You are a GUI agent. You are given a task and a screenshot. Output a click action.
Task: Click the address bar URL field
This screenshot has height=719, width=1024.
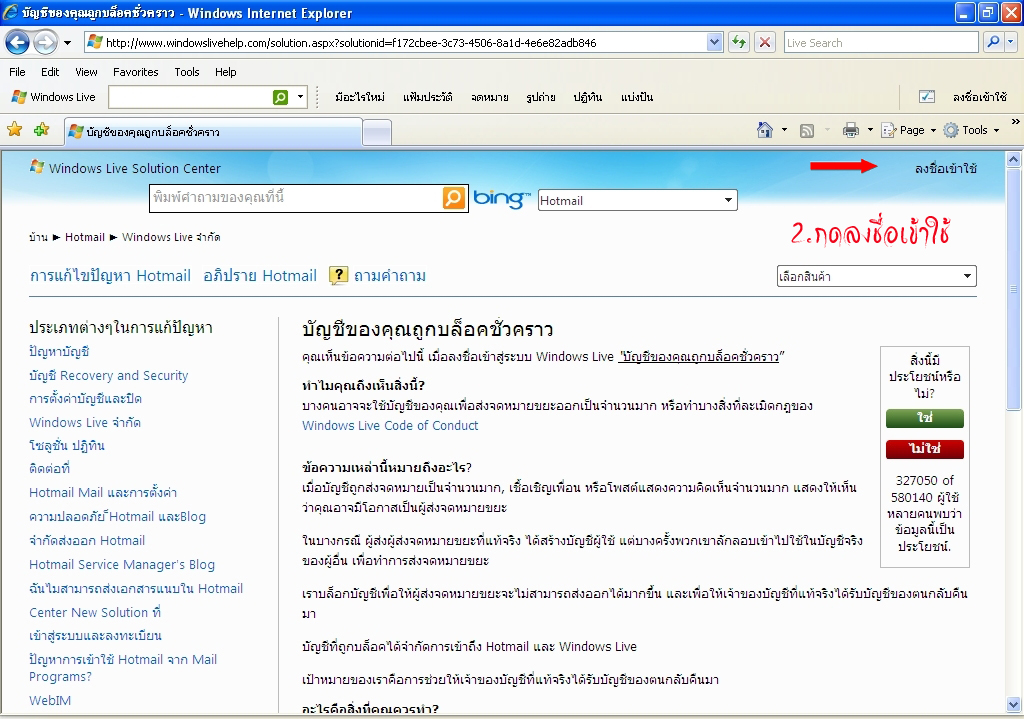[x=395, y=43]
